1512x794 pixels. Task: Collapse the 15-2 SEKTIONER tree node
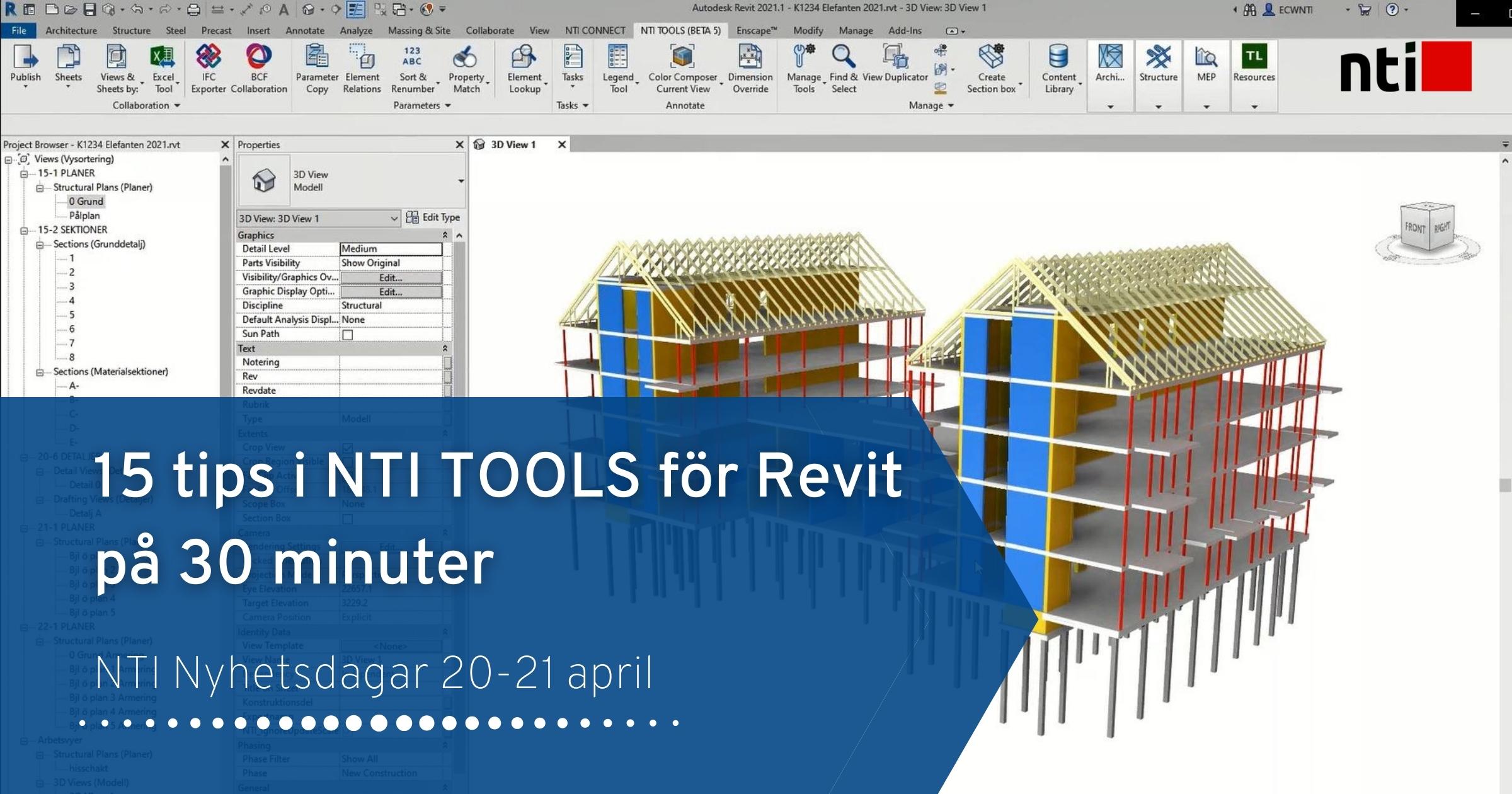[24, 230]
